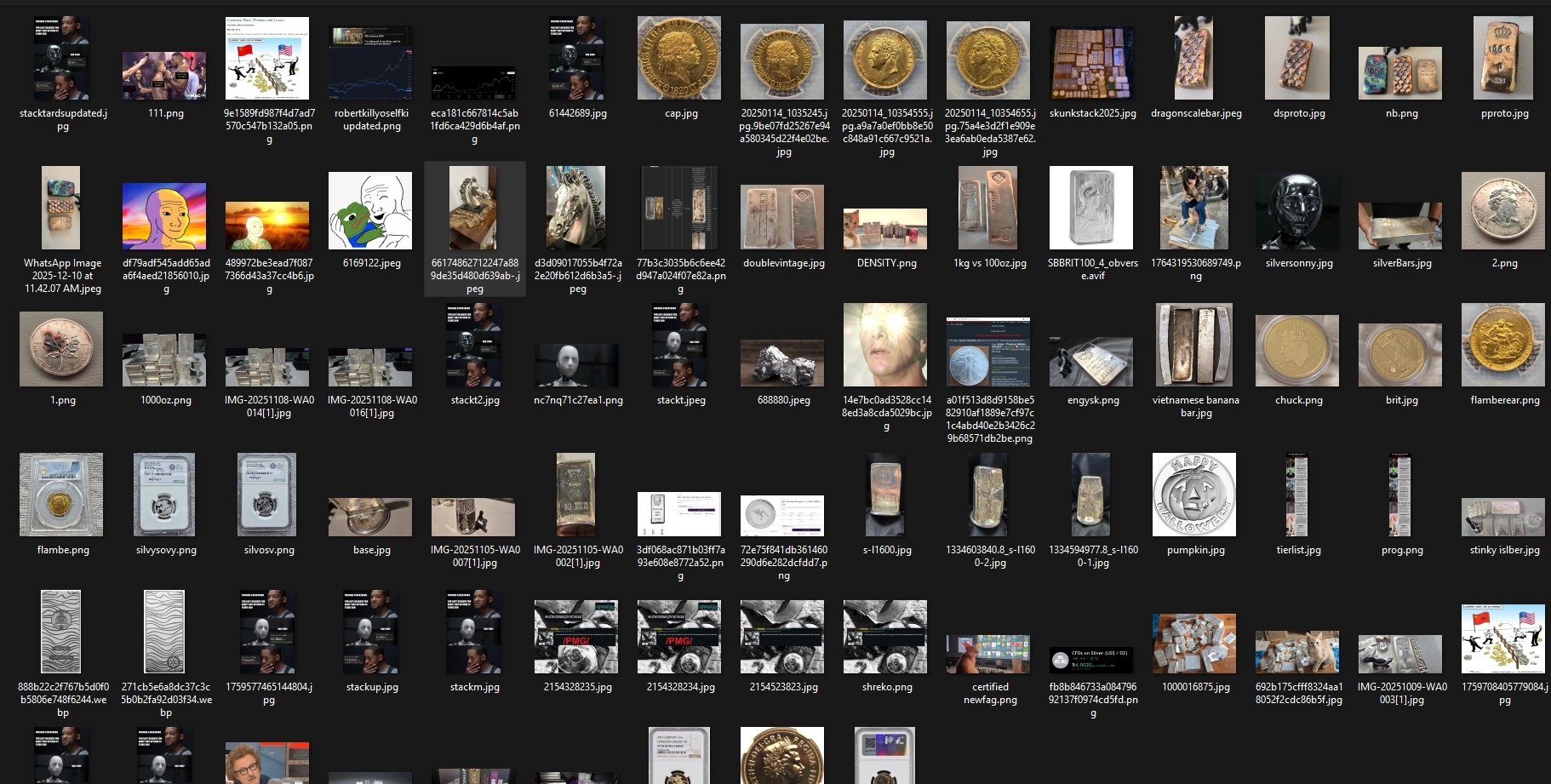Select the nb.png thumbnail
The height and width of the screenshot is (784, 1551).
tap(1400, 73)
